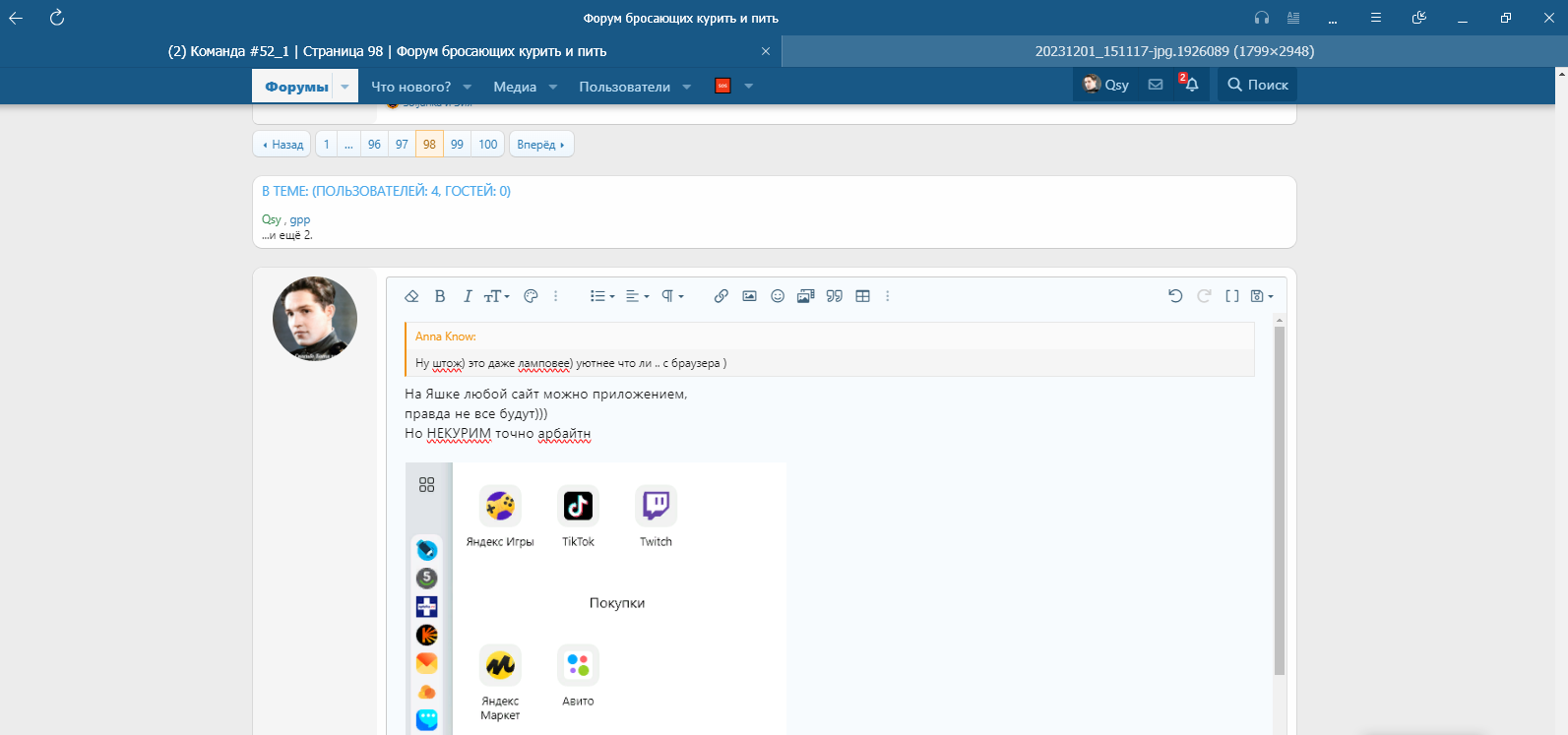Open the smilies emoji picker

coord(778,296)
